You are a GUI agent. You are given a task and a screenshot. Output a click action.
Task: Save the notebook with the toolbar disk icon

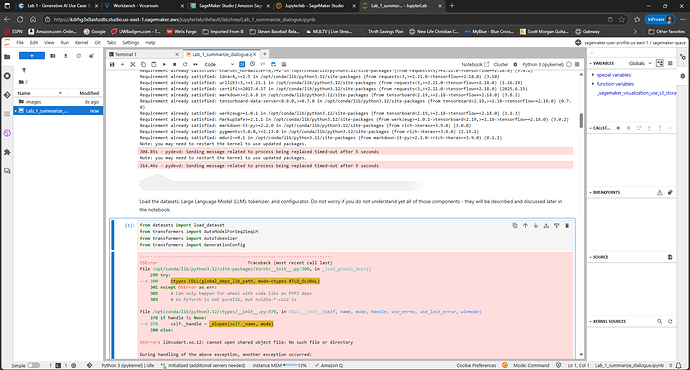(112, 64)
